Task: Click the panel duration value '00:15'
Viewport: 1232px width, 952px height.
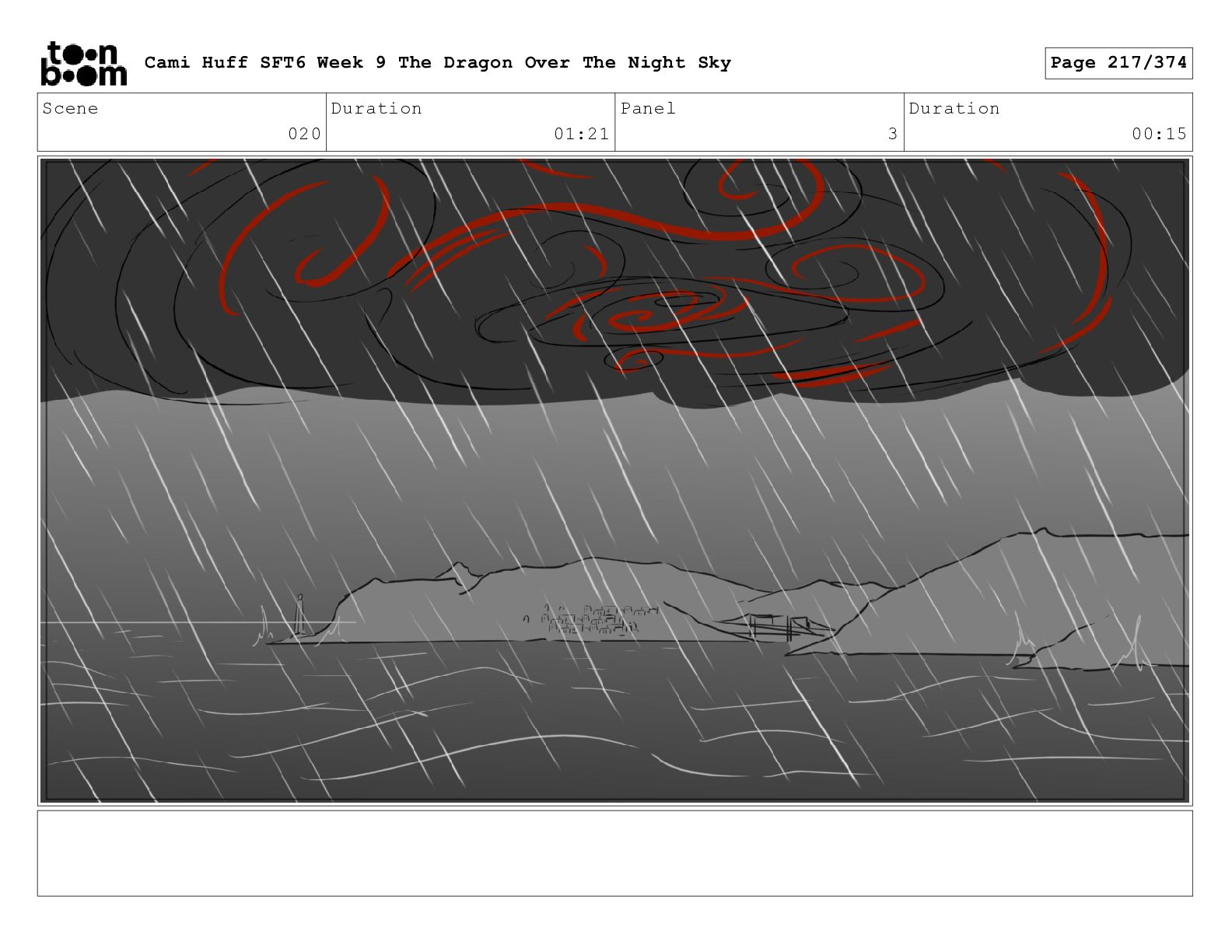Action: coord(1160,134)
